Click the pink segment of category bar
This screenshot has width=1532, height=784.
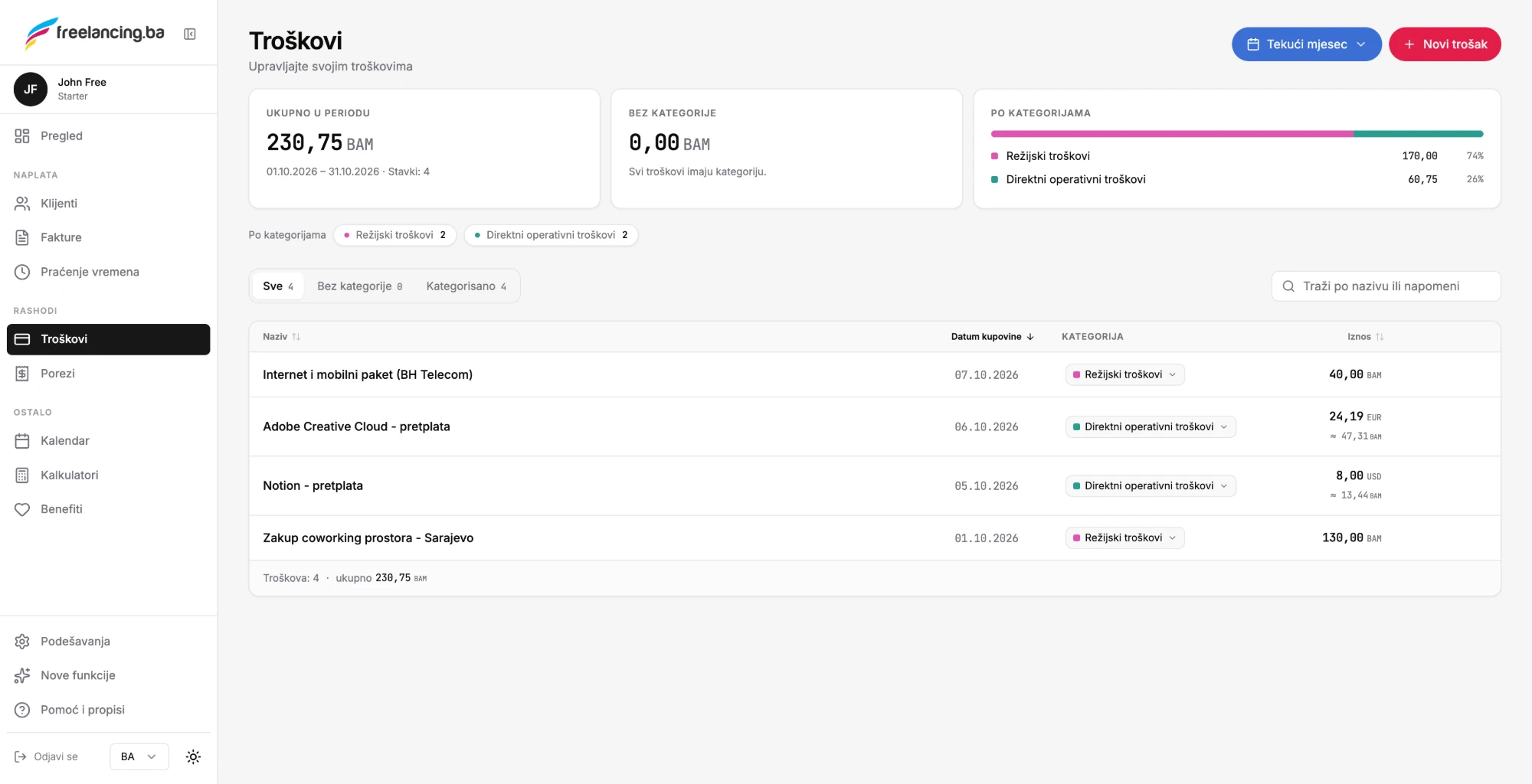pyautogui.click(x=1172, y=134)
